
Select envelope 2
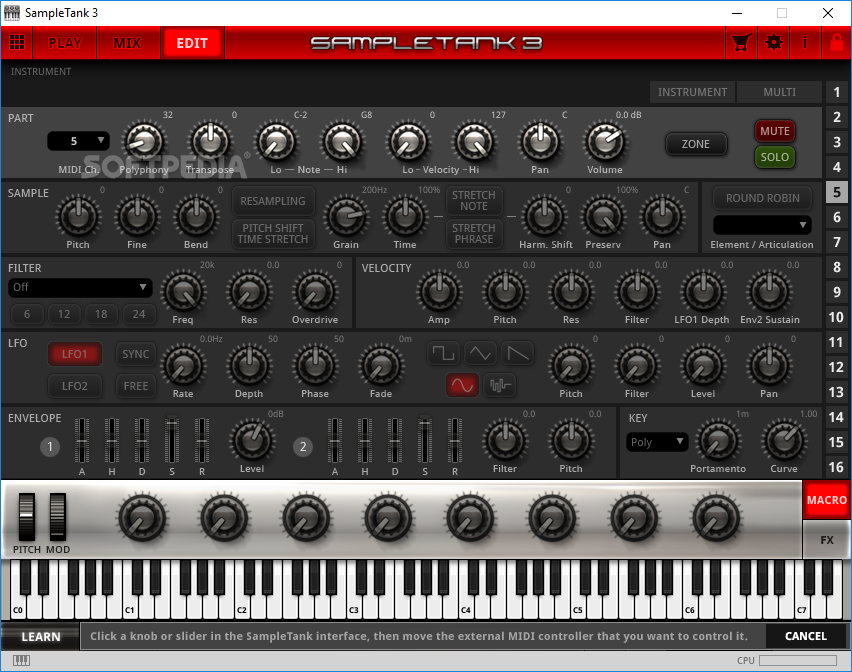(x=303, y=447)
